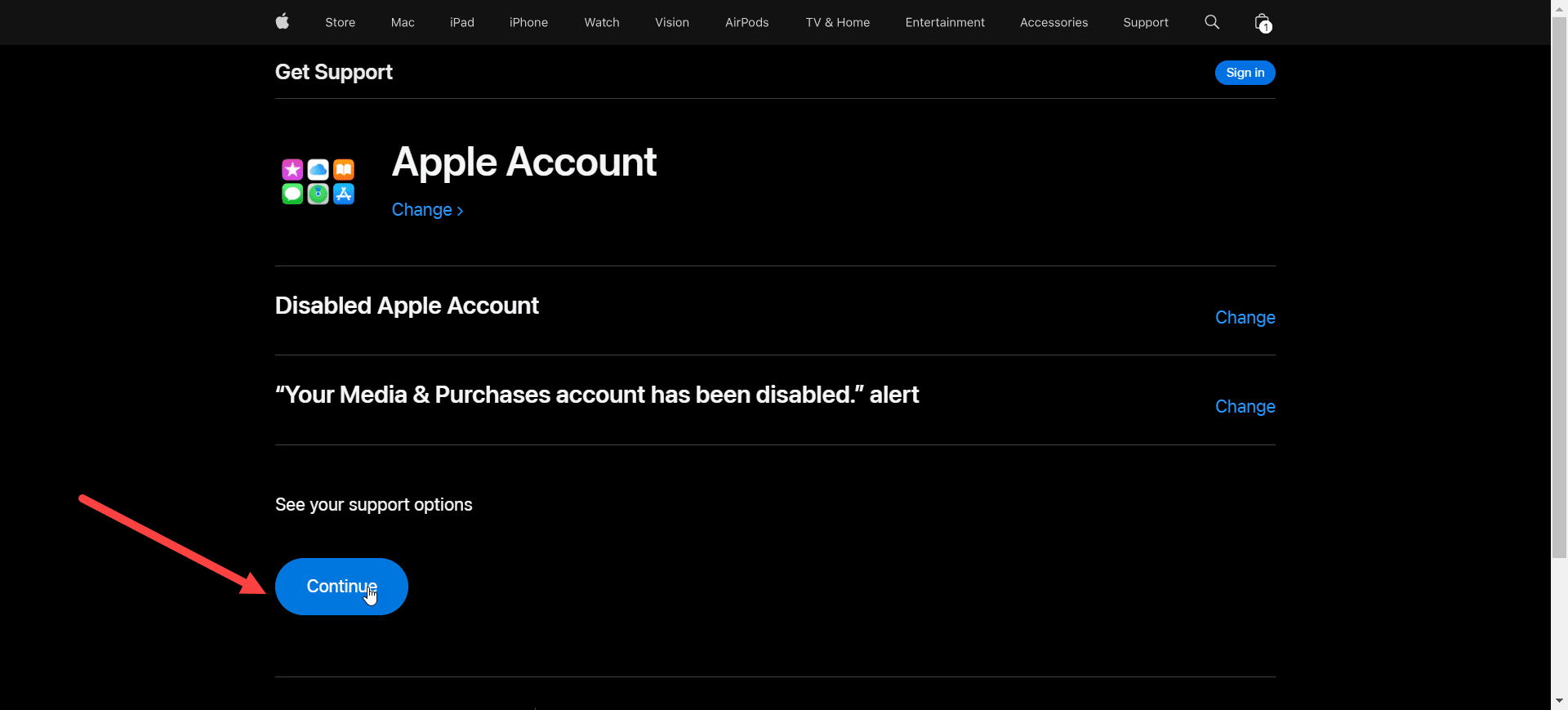Open the Mac menu
This screenshot has width=1568, height=710.
coord(403,22)
